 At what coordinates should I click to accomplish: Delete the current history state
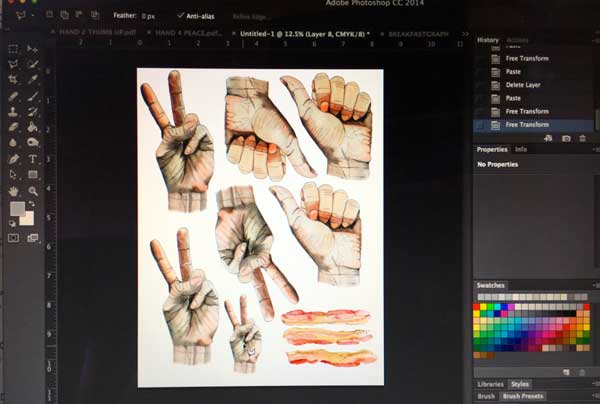pos(582,138)
